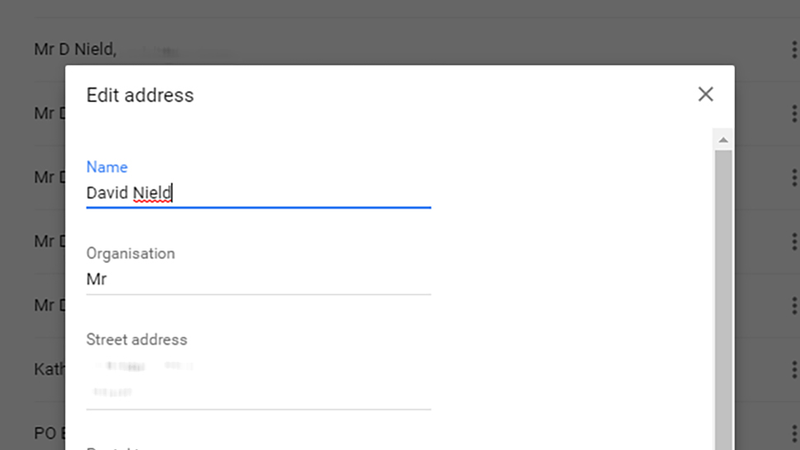800x450 pixels.
Task: Click the blue Name label
Action: click(x=107, y=167)
